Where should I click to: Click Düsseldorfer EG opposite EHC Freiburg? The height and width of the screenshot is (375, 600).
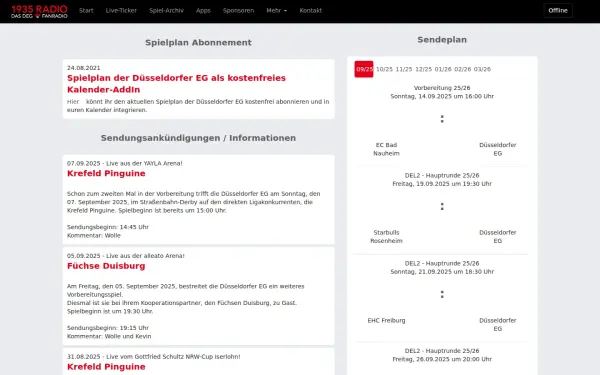tap(497, 324)
